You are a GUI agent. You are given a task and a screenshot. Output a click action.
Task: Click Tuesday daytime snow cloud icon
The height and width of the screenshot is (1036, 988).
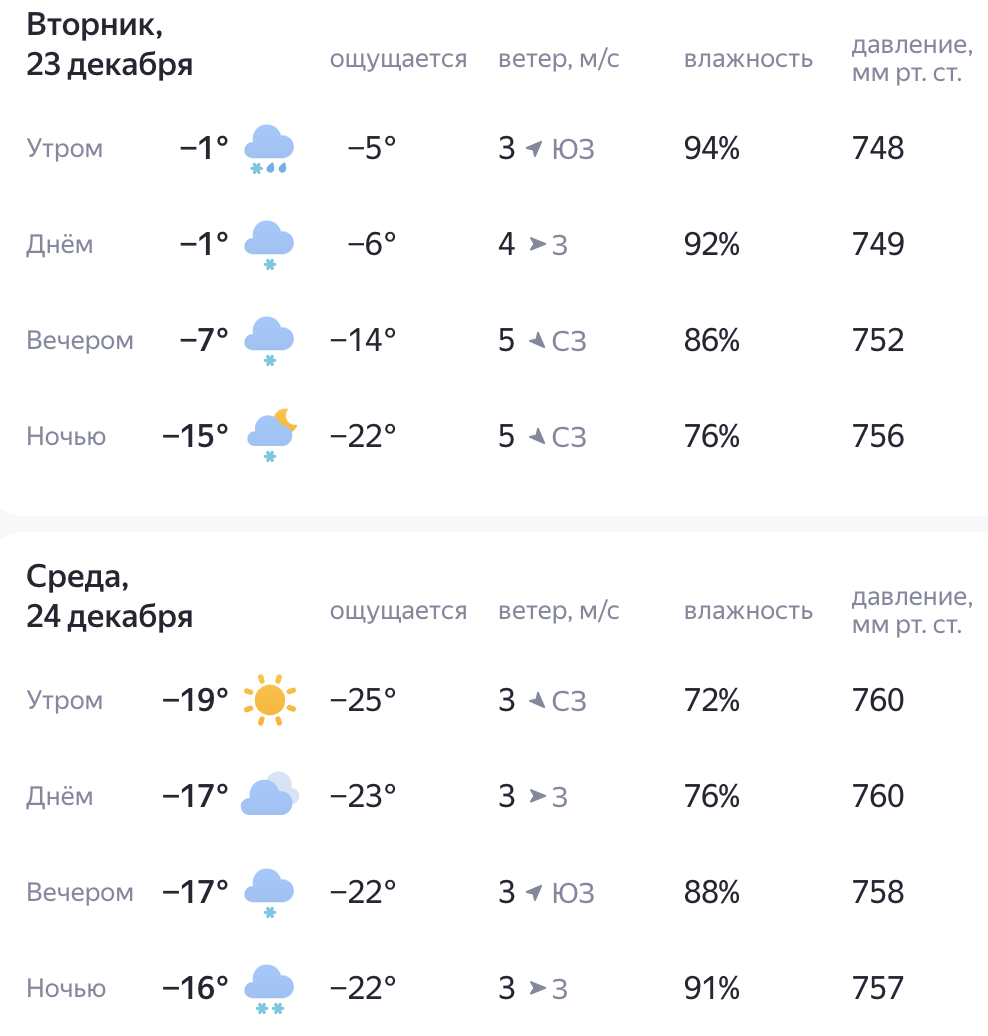[x=269, y=245]
